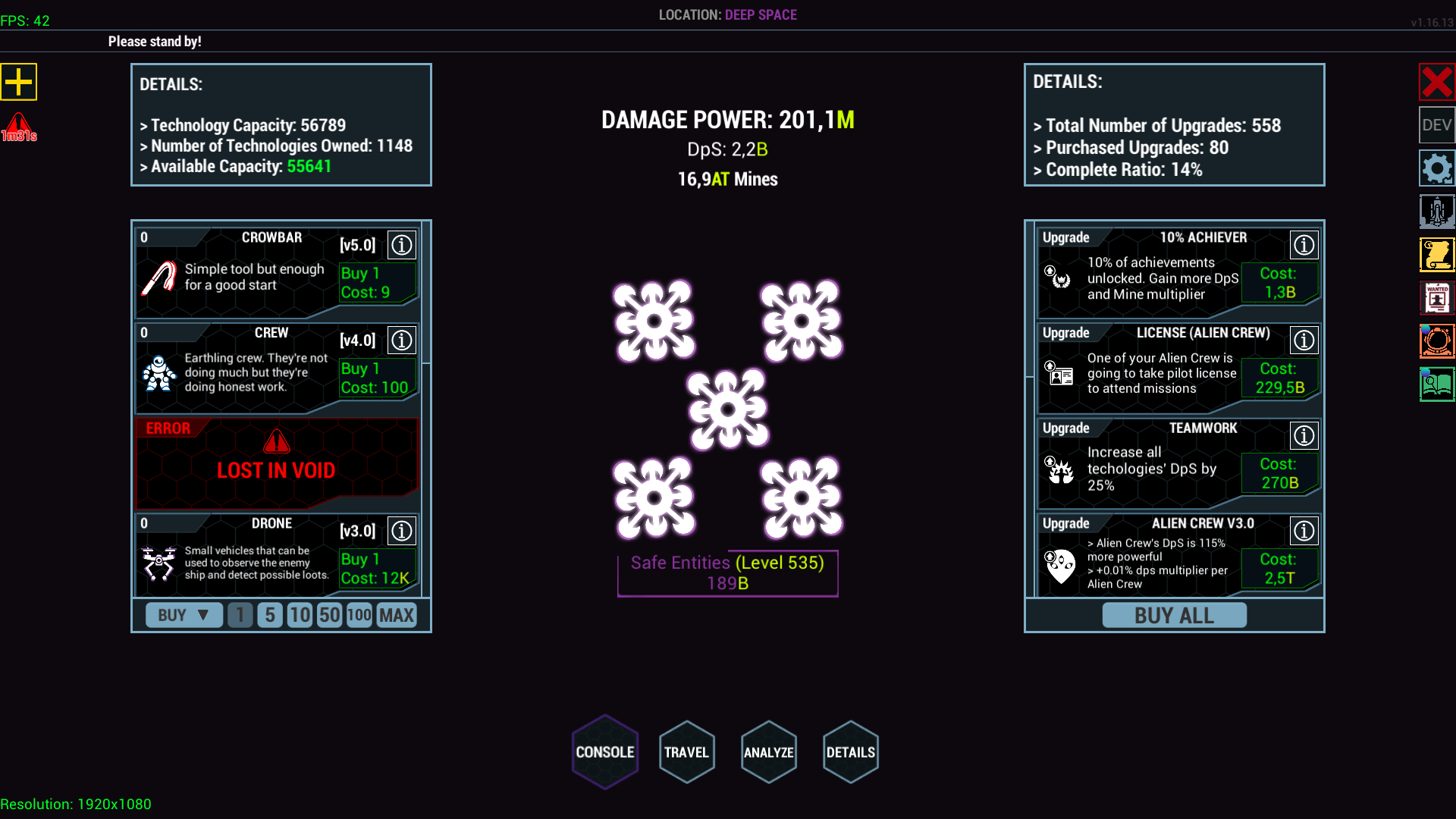Open the green book with magnifier icon
The height and width of the screenshot is (819, 1456).
pyautogui.click(x=1437, y=384)
